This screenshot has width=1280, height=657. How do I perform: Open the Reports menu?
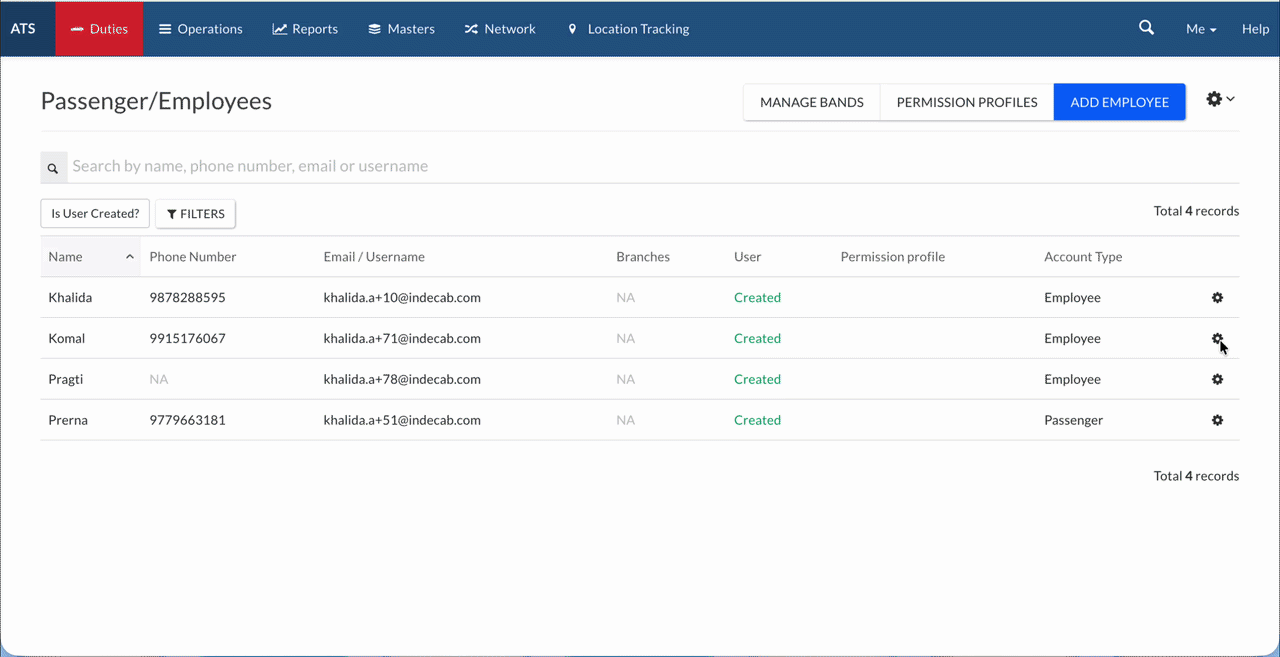pos(305,29)
